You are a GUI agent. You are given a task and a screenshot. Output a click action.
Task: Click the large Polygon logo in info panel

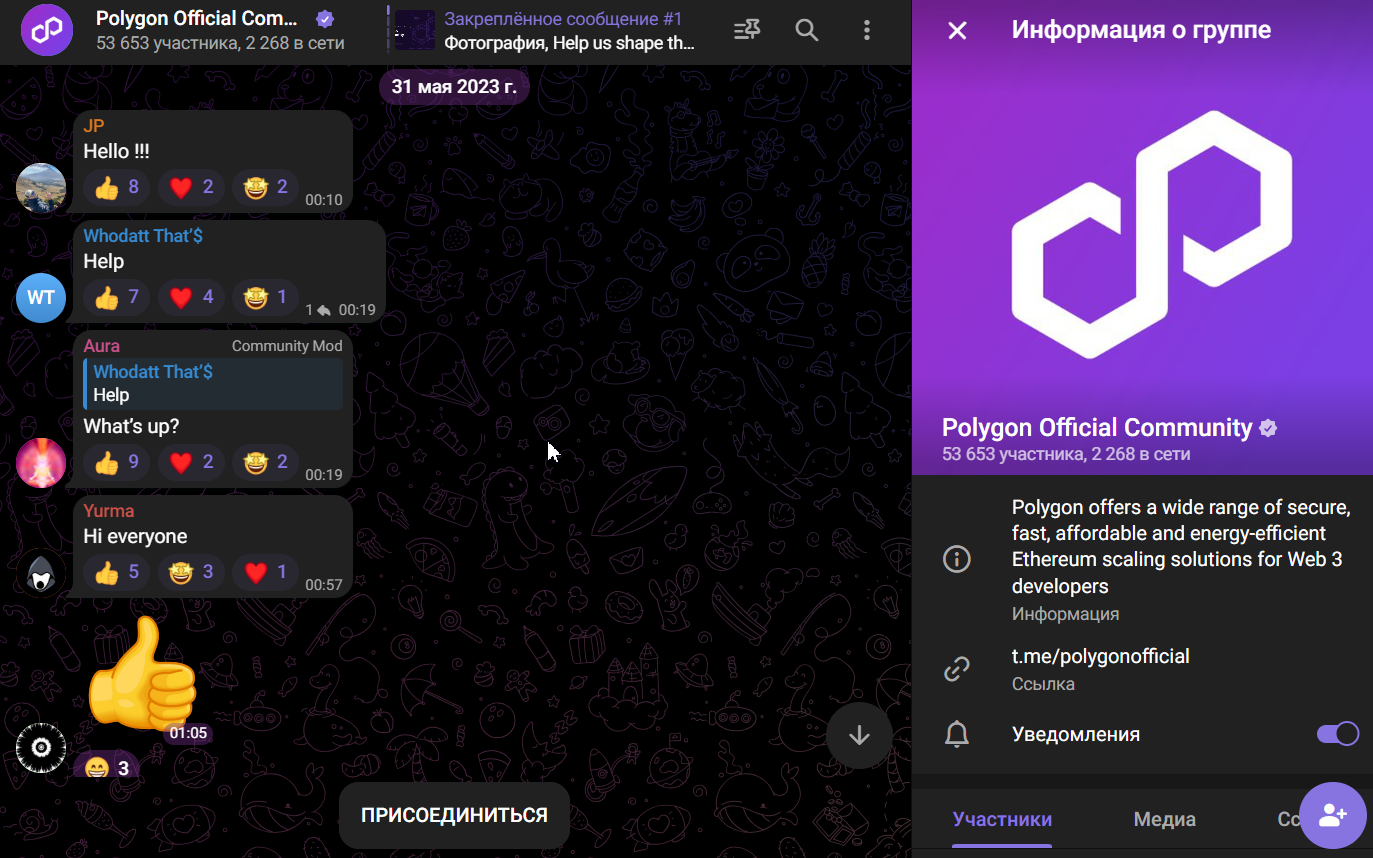click(x=1151, y=234)
